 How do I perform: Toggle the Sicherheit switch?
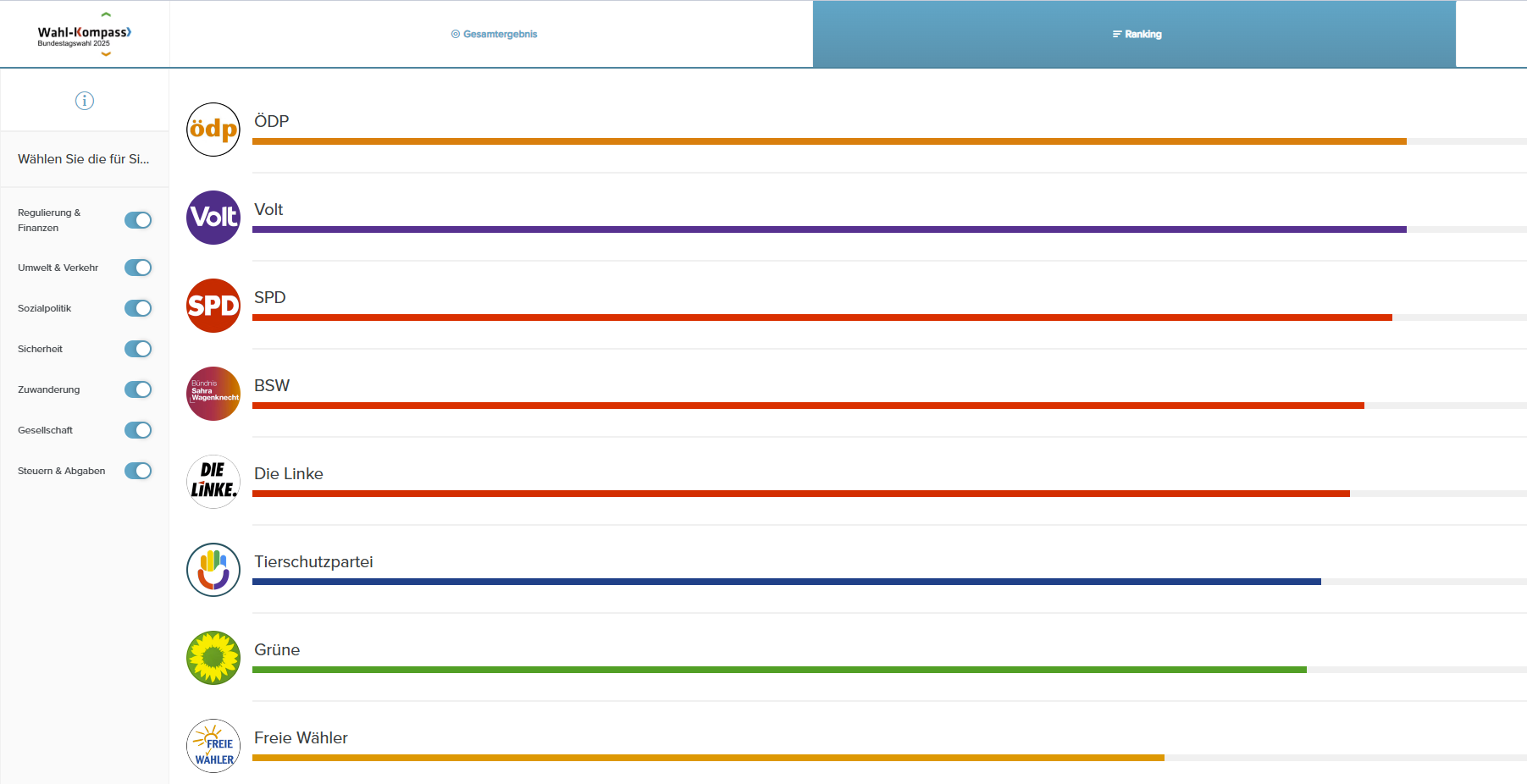[x=138, y=349]
